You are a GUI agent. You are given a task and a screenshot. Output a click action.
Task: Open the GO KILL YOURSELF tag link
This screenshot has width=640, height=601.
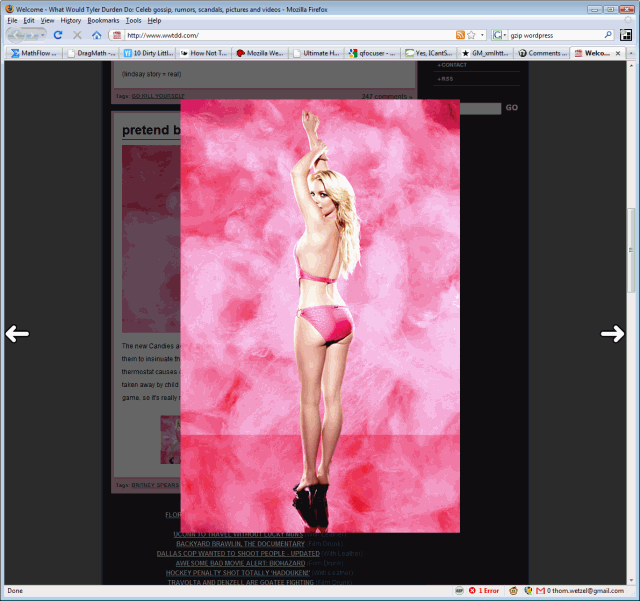(158, 96)
